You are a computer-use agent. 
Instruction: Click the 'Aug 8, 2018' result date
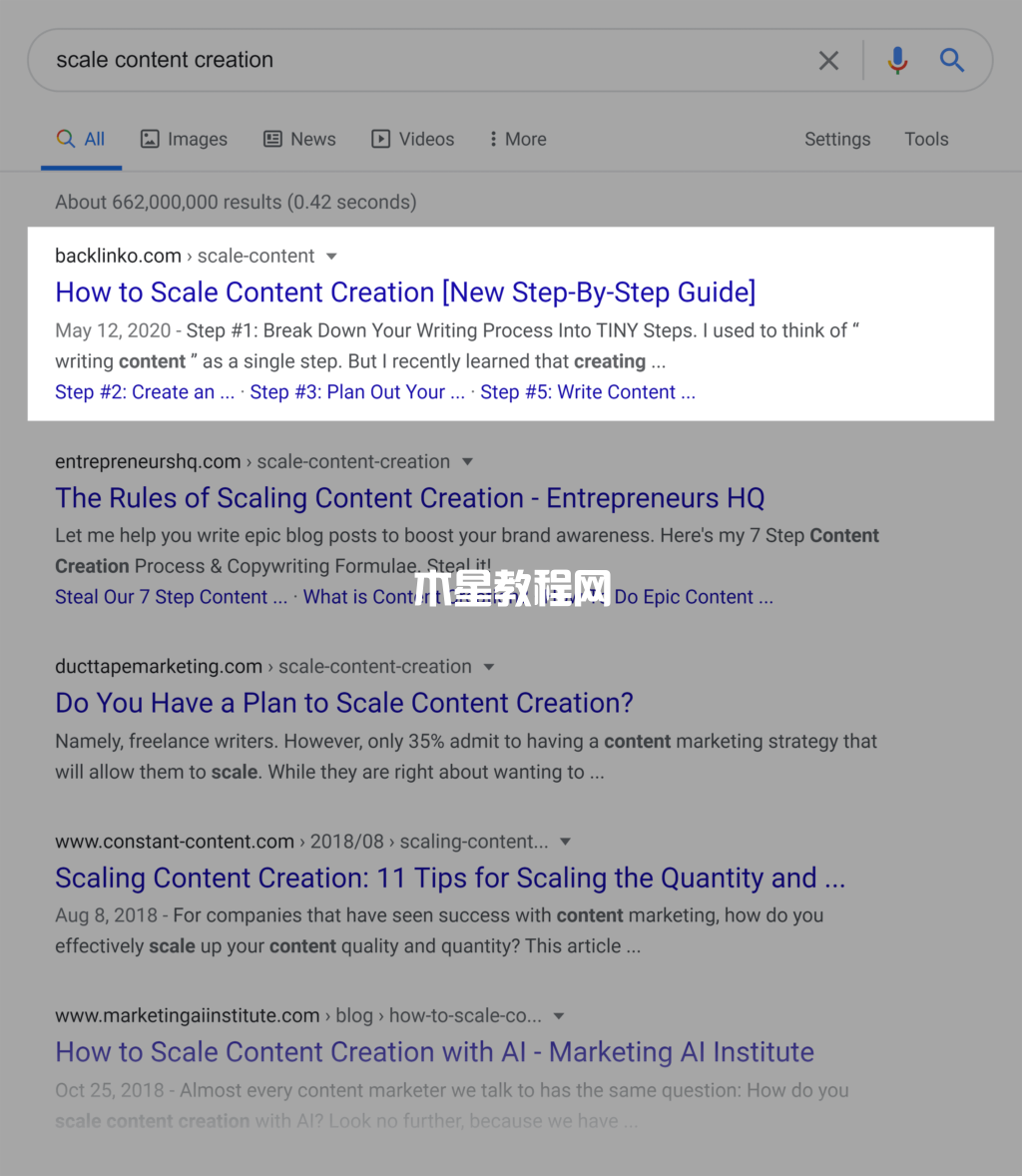point(107,915)
